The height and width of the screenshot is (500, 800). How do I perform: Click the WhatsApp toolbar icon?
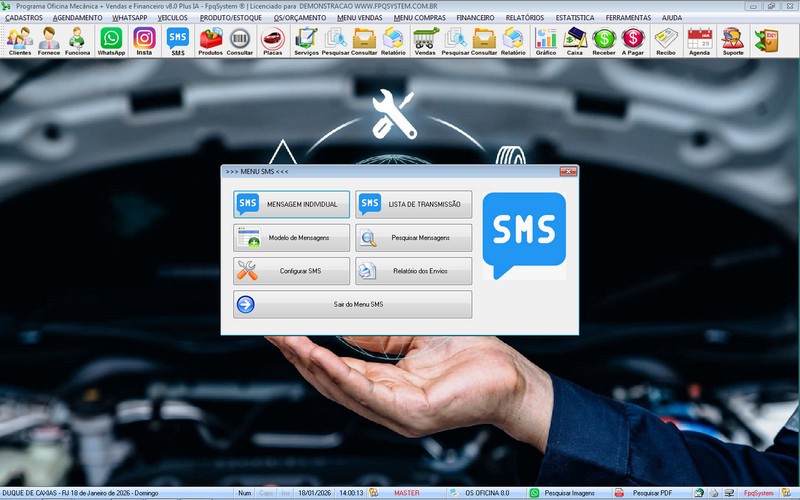point(111,40)
